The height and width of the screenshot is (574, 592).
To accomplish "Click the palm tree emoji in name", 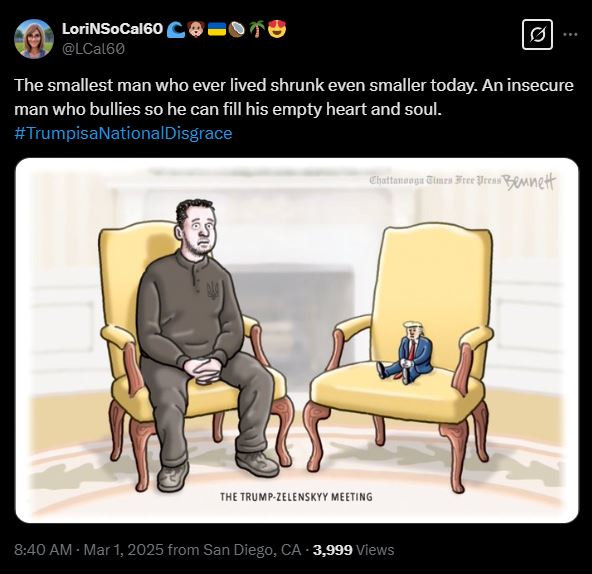I will coord(257,29).
